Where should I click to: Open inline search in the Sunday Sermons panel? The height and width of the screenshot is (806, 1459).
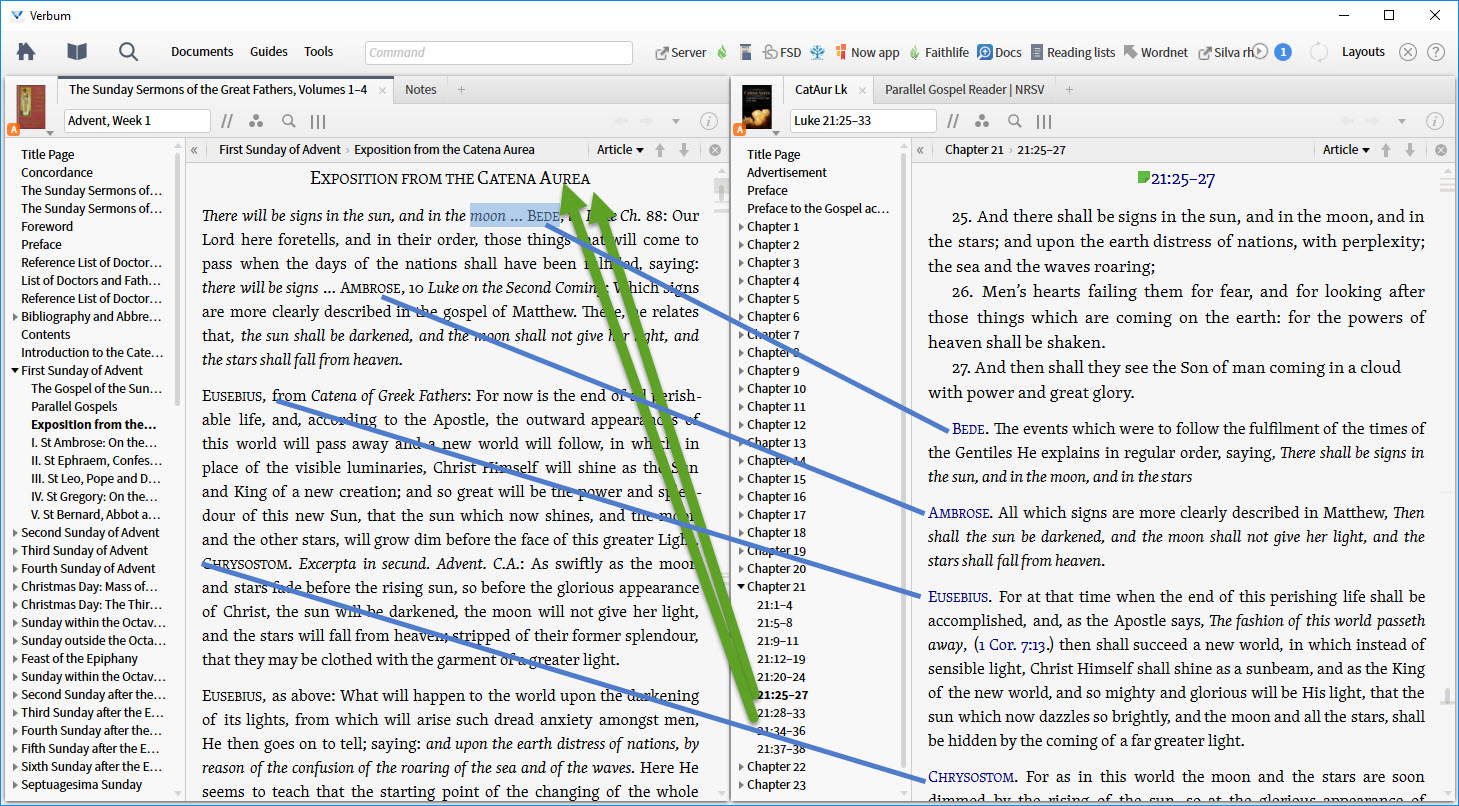point(288,121)
